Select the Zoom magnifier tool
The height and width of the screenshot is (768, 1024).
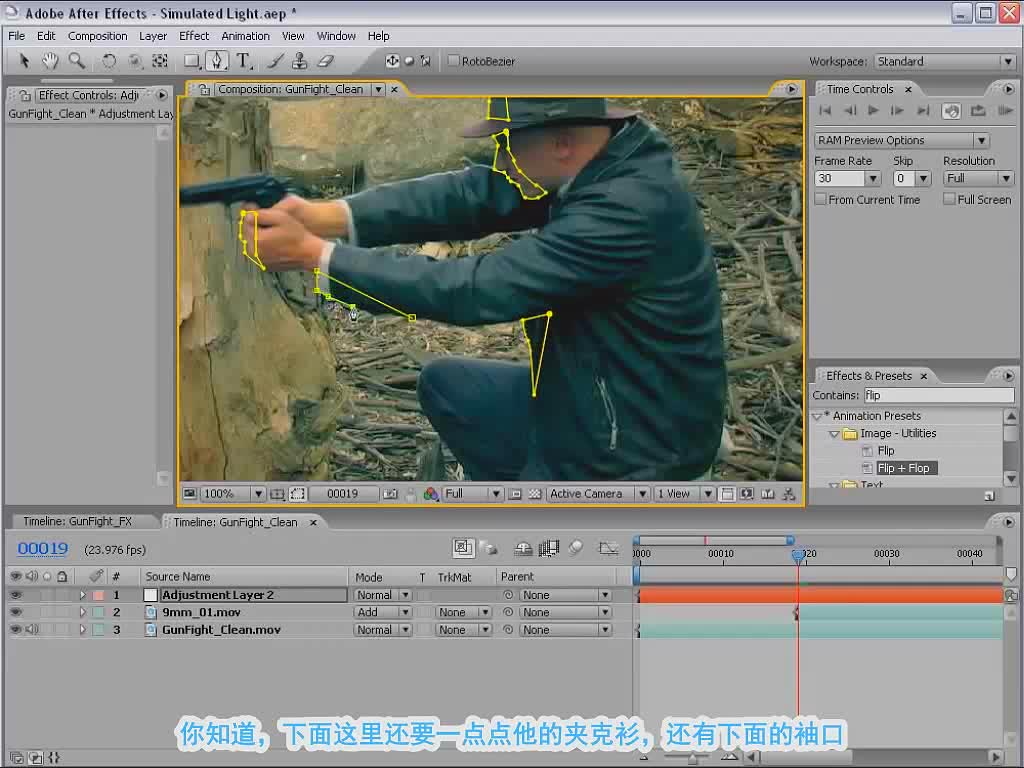pos(77,61)
